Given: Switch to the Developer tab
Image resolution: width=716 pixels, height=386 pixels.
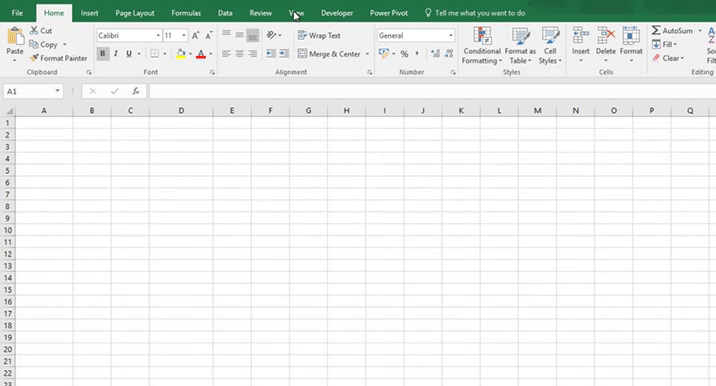Looking at the screenshot, I should [x=337, y=13].
